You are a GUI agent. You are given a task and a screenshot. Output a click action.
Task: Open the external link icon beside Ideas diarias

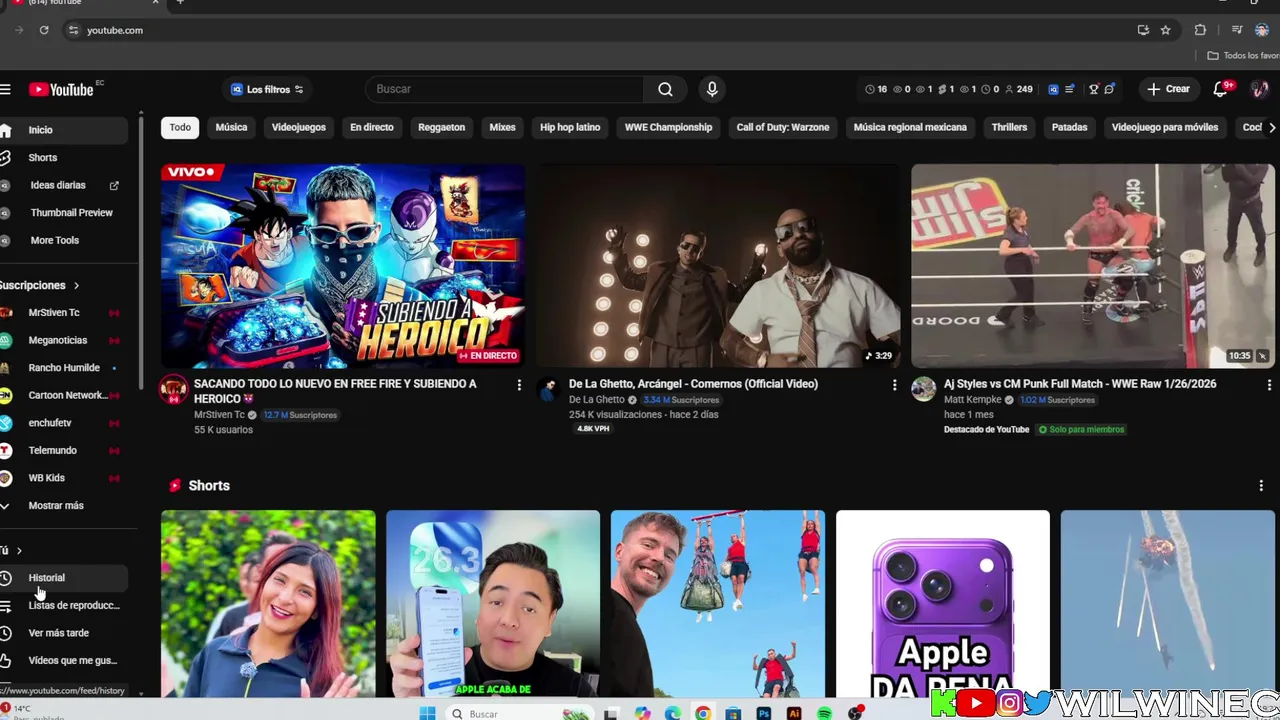click(114, 185)
